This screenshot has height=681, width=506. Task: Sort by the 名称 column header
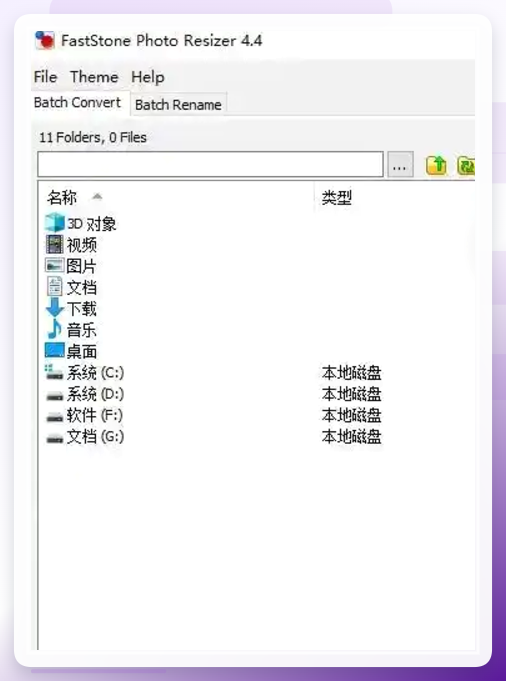point(62,198)
